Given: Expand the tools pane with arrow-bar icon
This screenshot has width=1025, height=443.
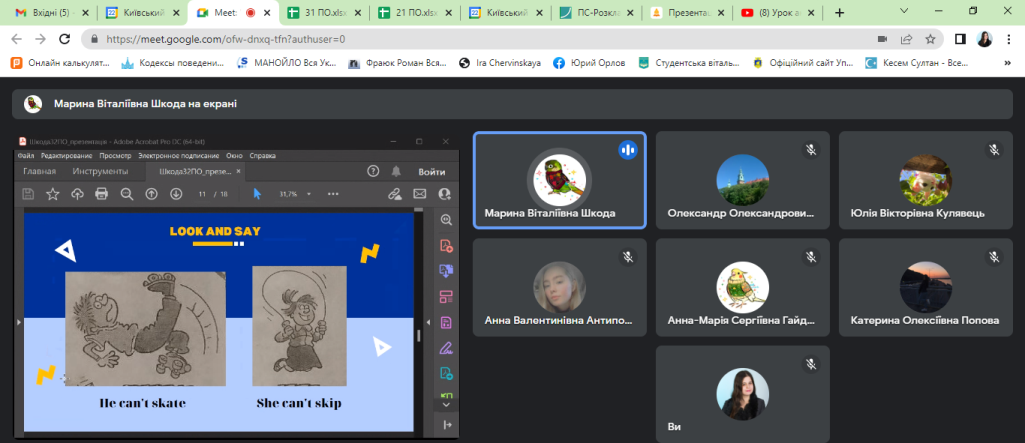Looking at the screenshot, I should click(447, 425).
